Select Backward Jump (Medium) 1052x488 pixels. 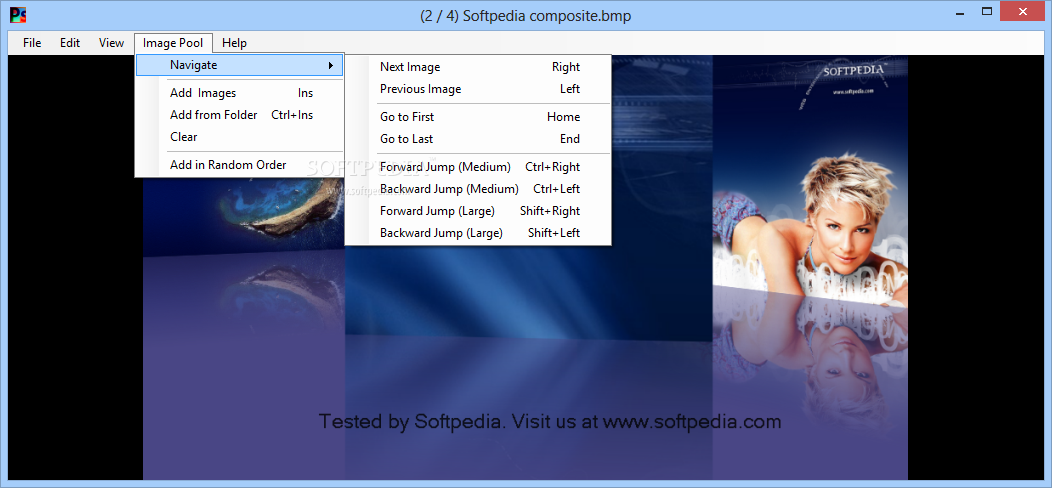pyautogui.click(x=478, y=189)
